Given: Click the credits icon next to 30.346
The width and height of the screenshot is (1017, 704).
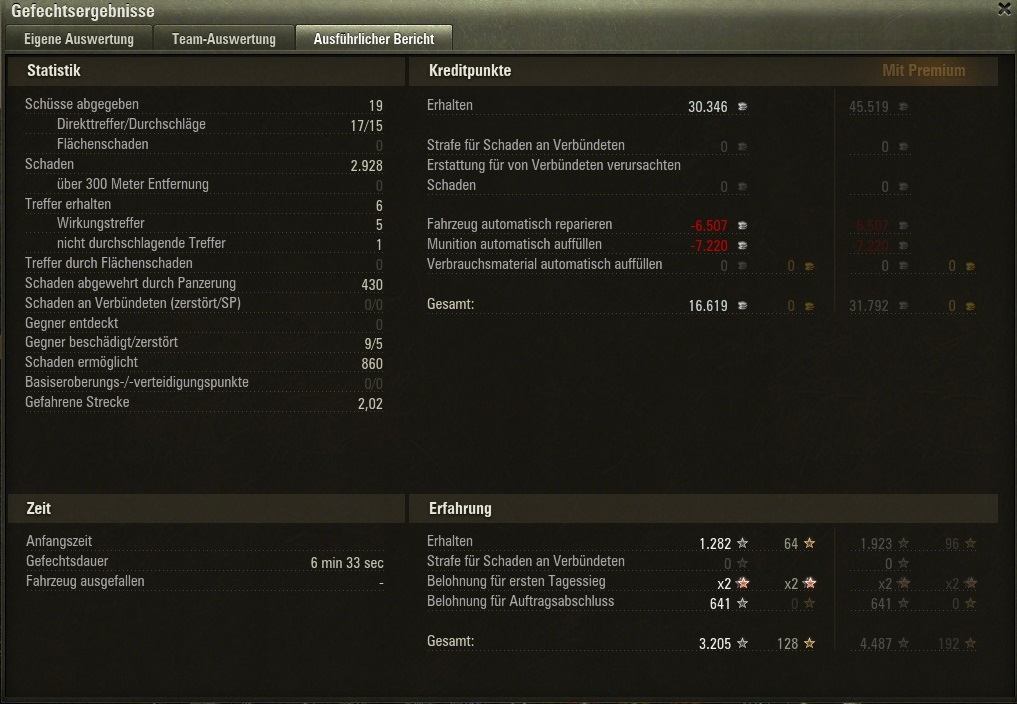Looking at the screenshot, I should click(x=743, y=106).
